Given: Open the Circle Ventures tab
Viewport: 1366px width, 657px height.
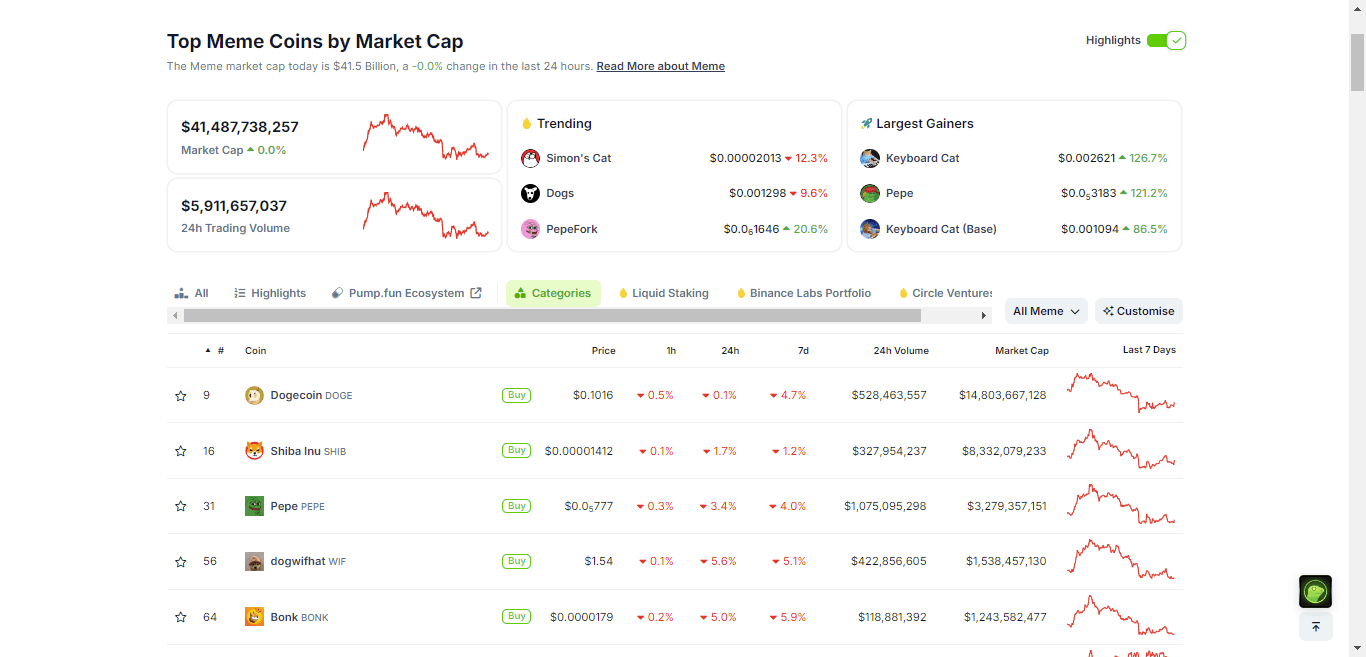Looking at the screenshot, I should click(x=945, y=293).
